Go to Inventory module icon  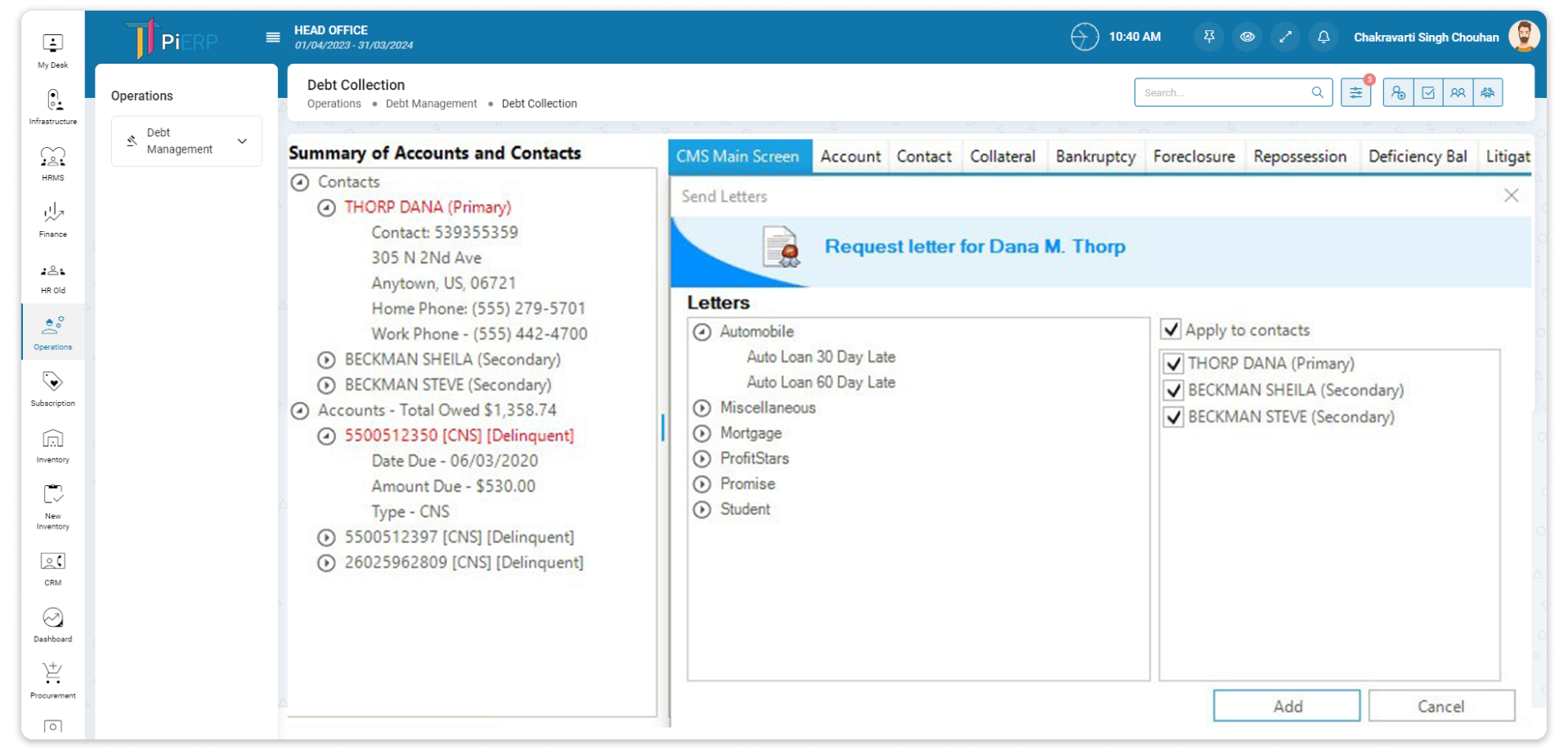coord(52,445)
